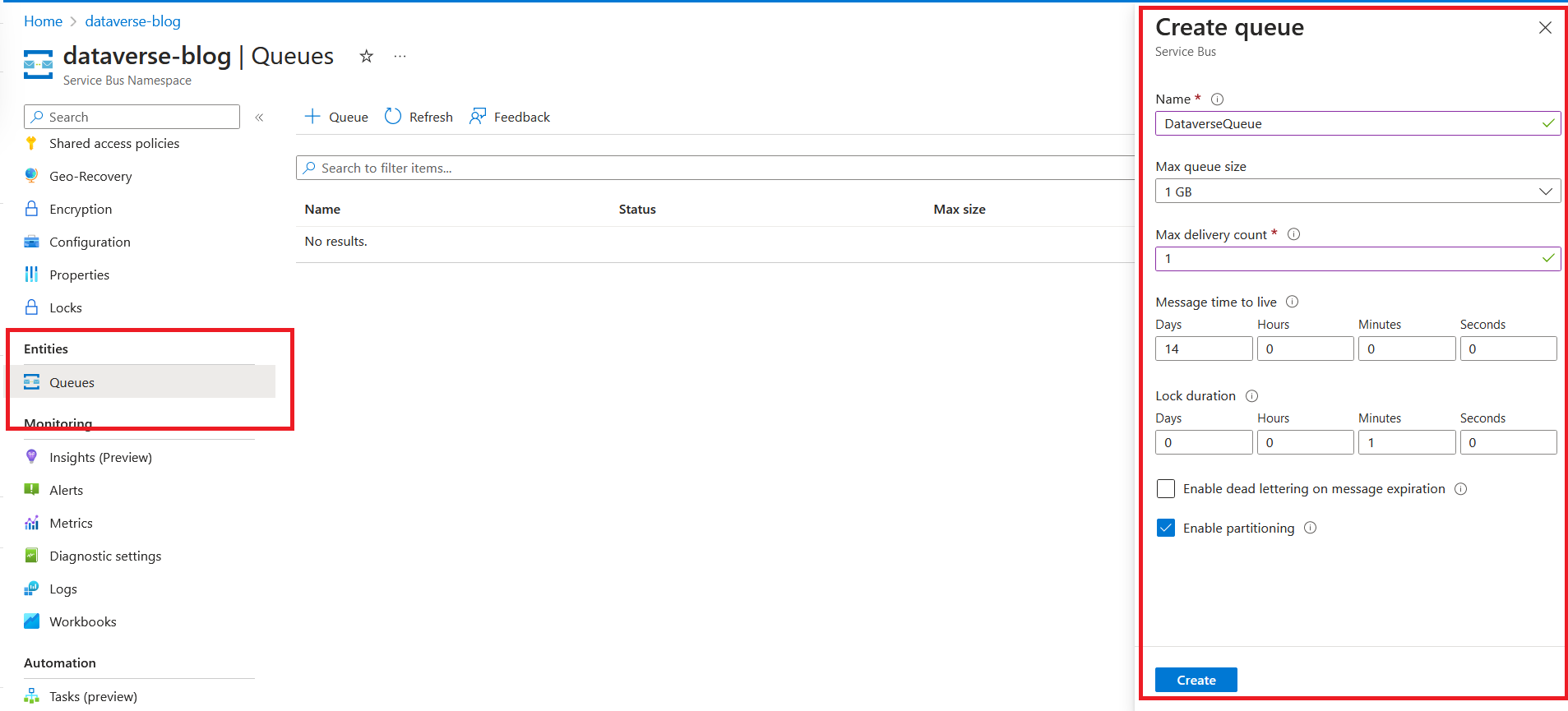1568x711 pixels.
Task: Click the info icon next to Lock duration
Action: [x=1251, y=396]
